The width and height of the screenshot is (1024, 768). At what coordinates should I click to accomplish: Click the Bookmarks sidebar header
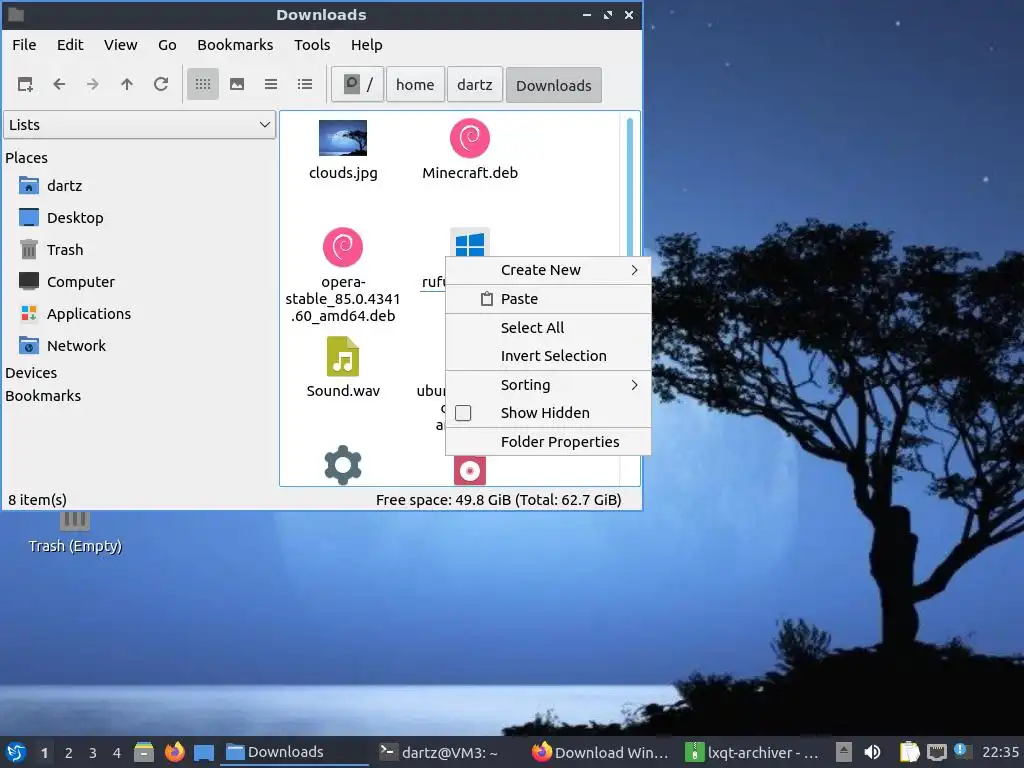pyautogui.click(x=43, y=396)
